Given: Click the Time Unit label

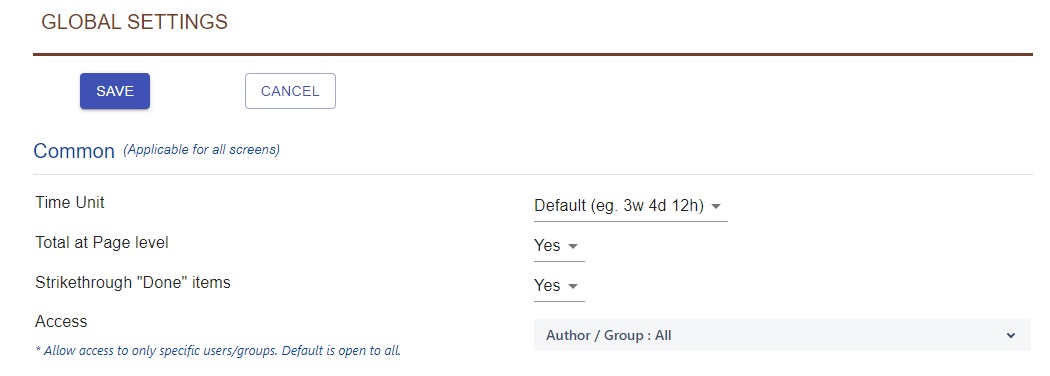Looking at the screenshot, I should [x=70, y=202].
